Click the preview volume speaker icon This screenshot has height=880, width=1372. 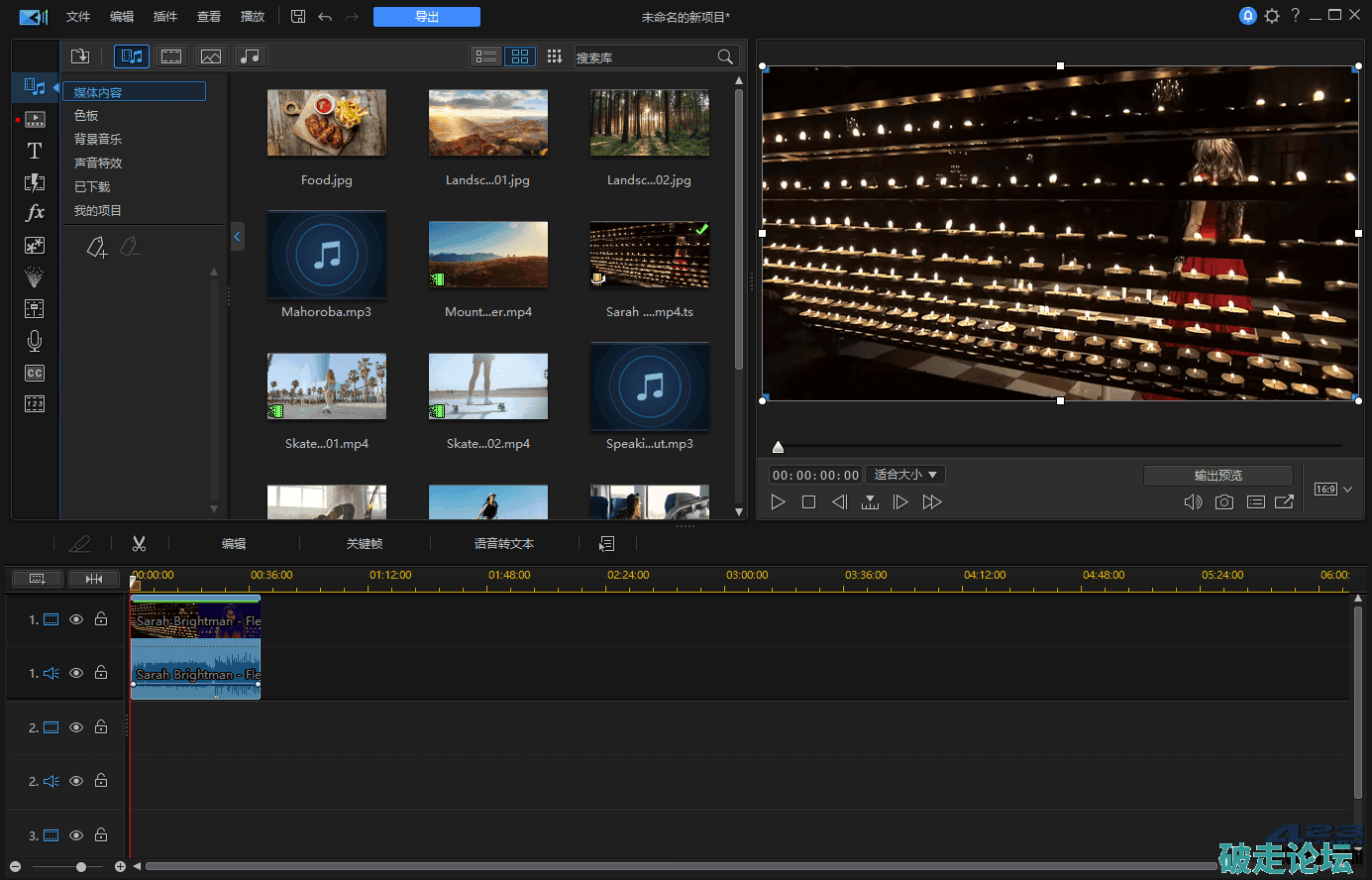[x=1193, y=502]
